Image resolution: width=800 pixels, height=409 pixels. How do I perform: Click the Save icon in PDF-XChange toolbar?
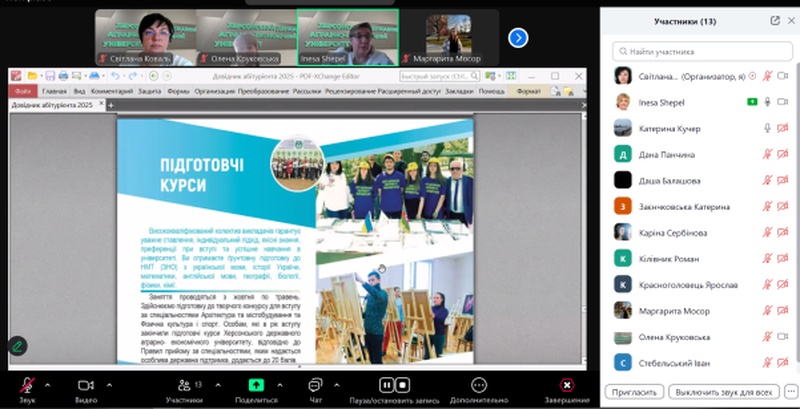click(x=50, y=76)
